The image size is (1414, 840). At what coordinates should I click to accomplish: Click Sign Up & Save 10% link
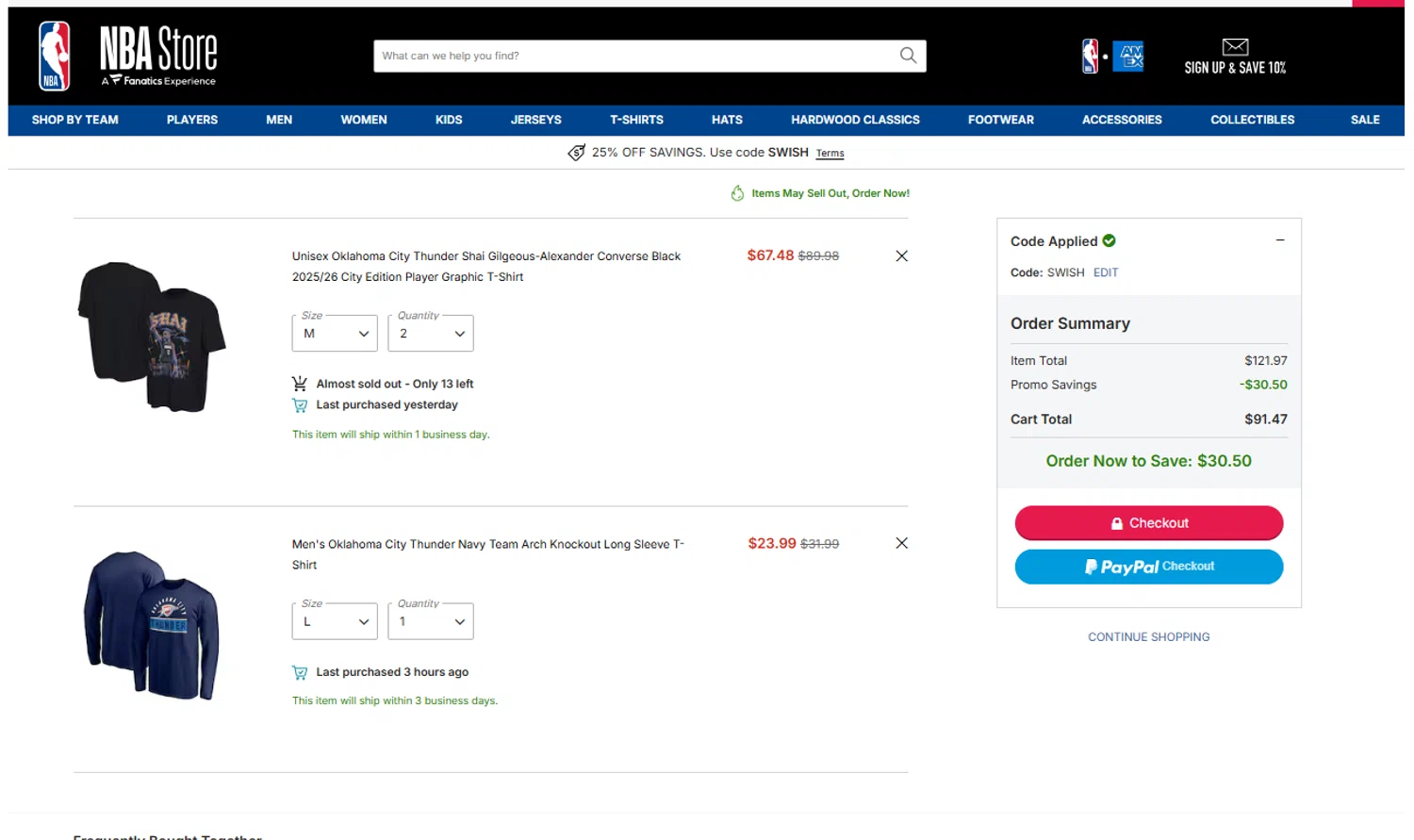1235,68
